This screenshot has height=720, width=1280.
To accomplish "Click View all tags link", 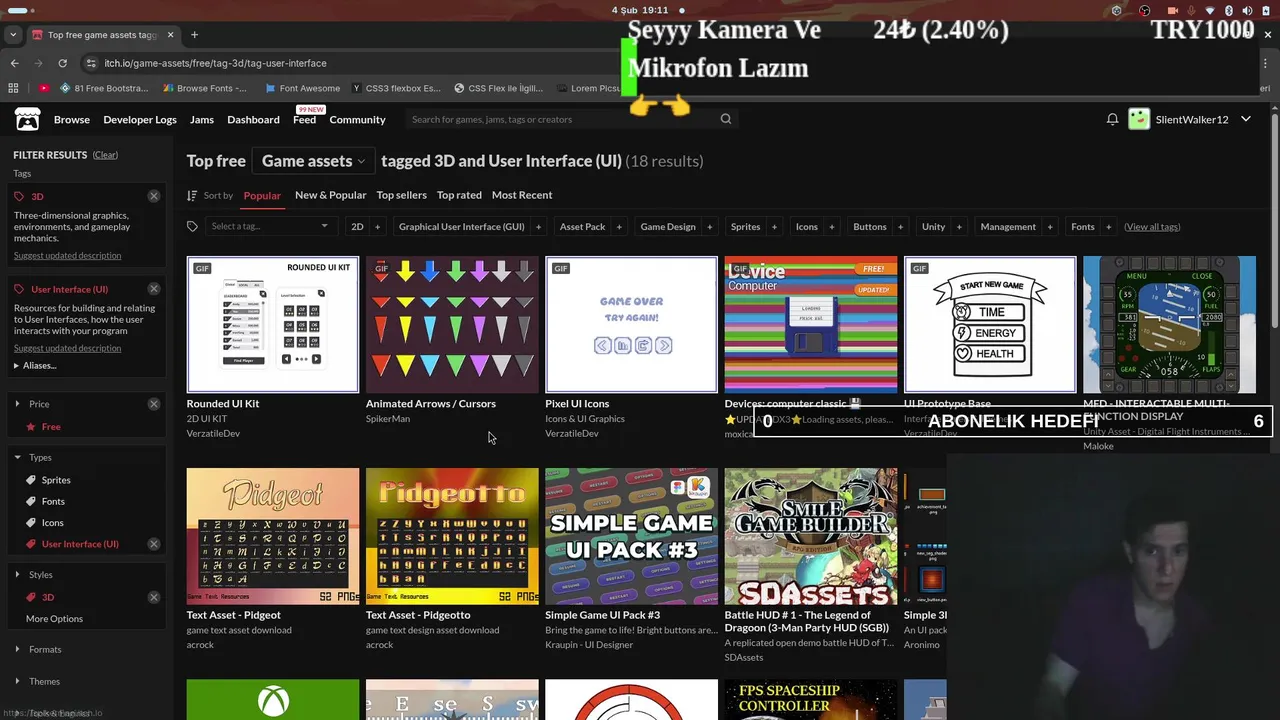I will pyautogui.click(x=1152, y=227).
